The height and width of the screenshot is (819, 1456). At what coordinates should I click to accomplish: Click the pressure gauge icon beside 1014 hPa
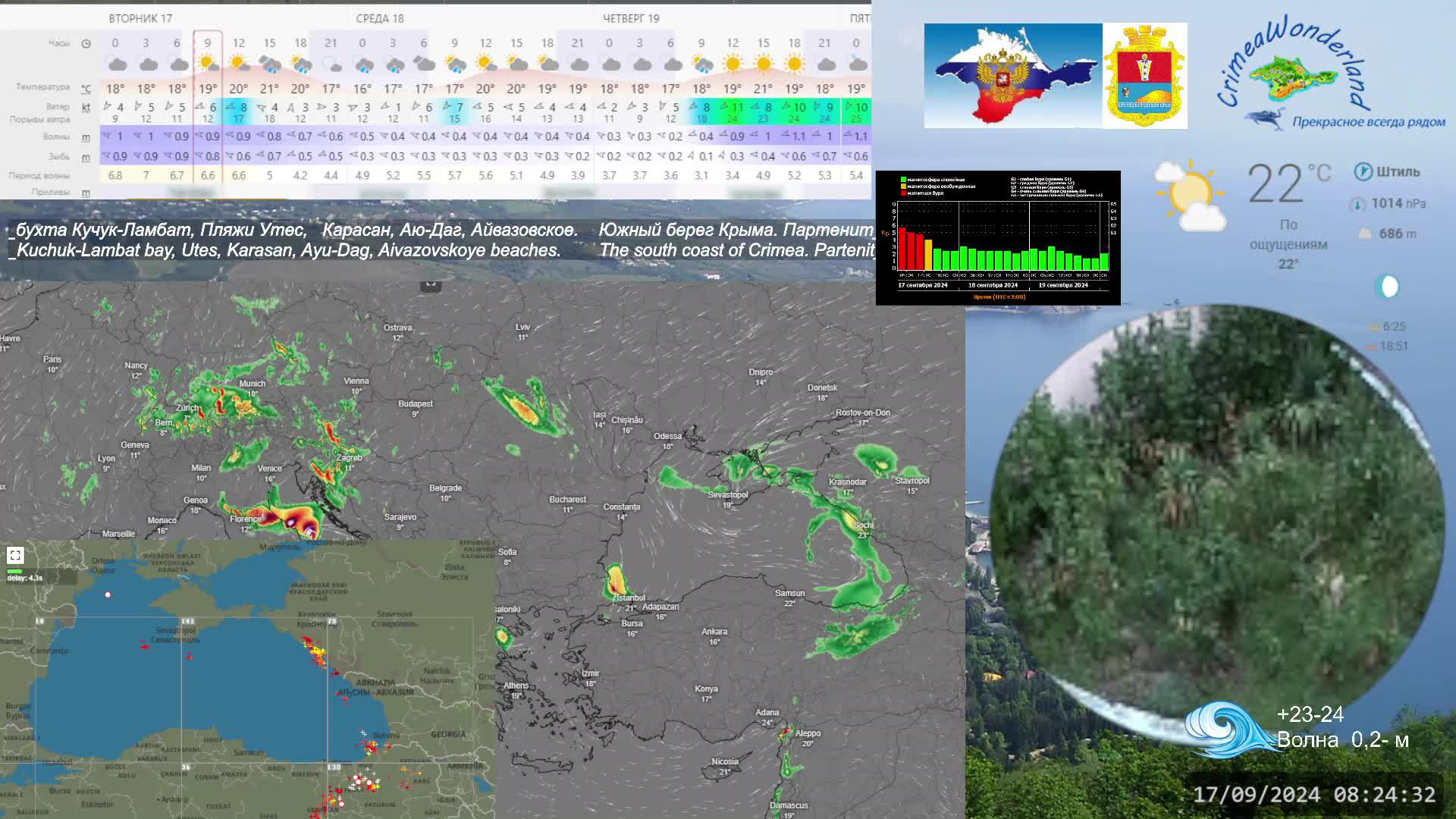pos(1357,203)
